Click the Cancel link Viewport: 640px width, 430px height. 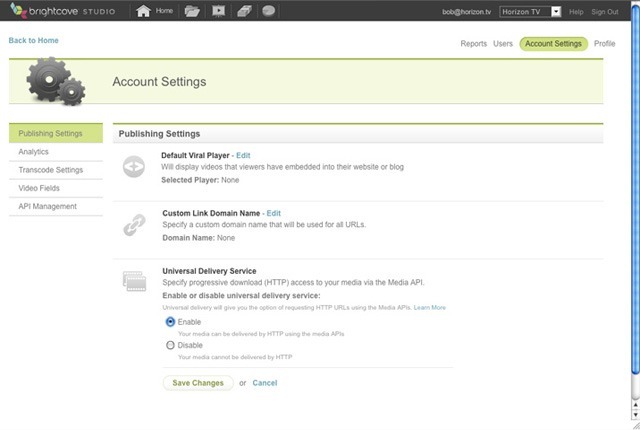point(264,383)
